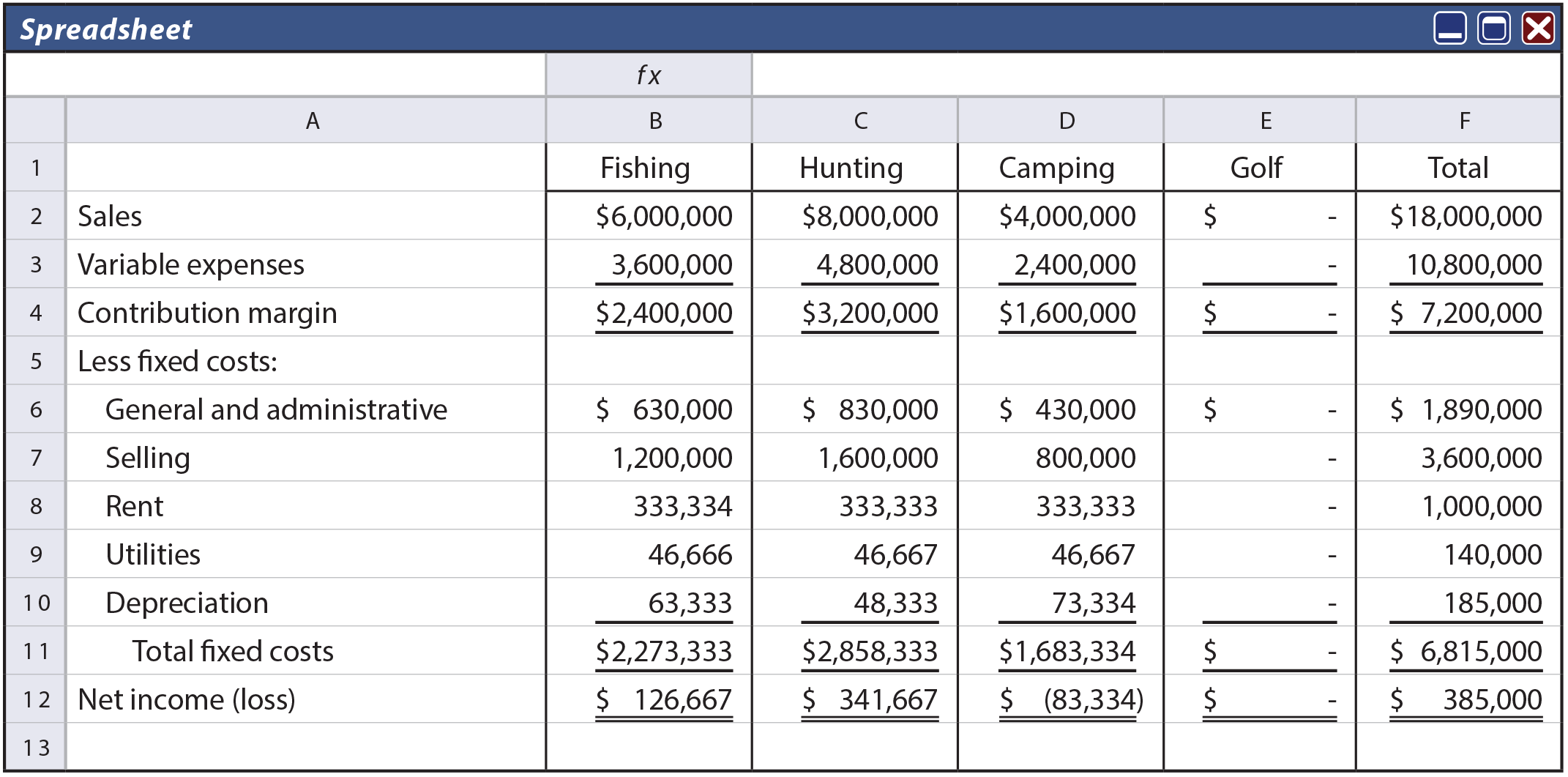Select column F header
Image resolution: width=1568 pixels, height=777 pixels.
pyautogui.click(x=1458, y=121)
